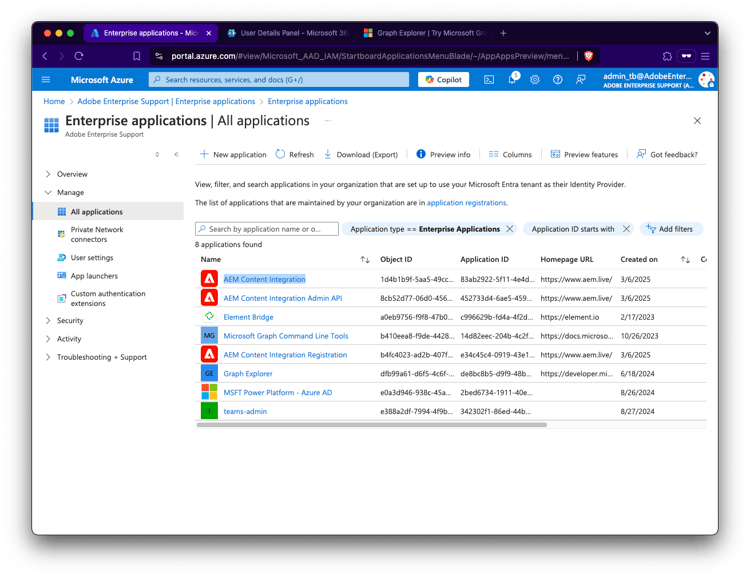Click the Search resources, services, and docs box
Screen dimensions: 750x577
click(279, 79)
